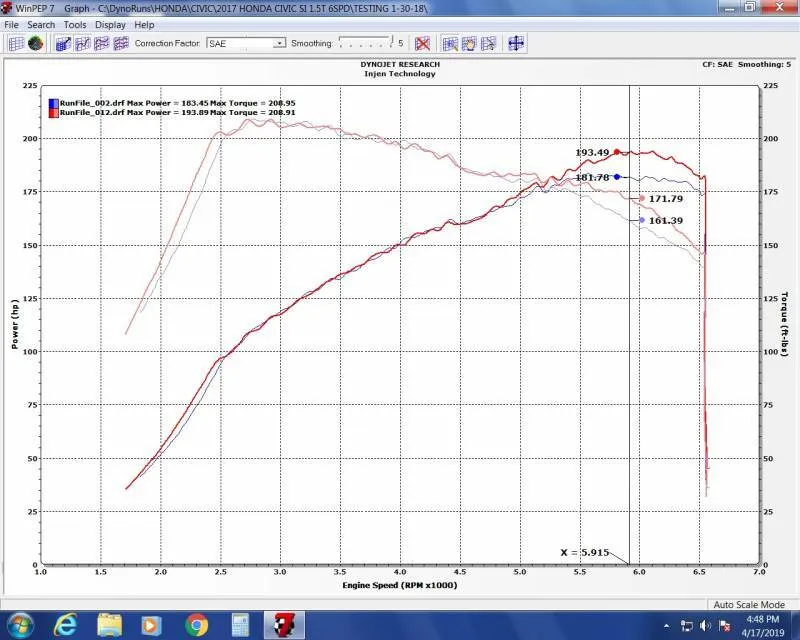Viewport: 800px width, 640px height.
Task: Open the Search menu
Action: 41,24
